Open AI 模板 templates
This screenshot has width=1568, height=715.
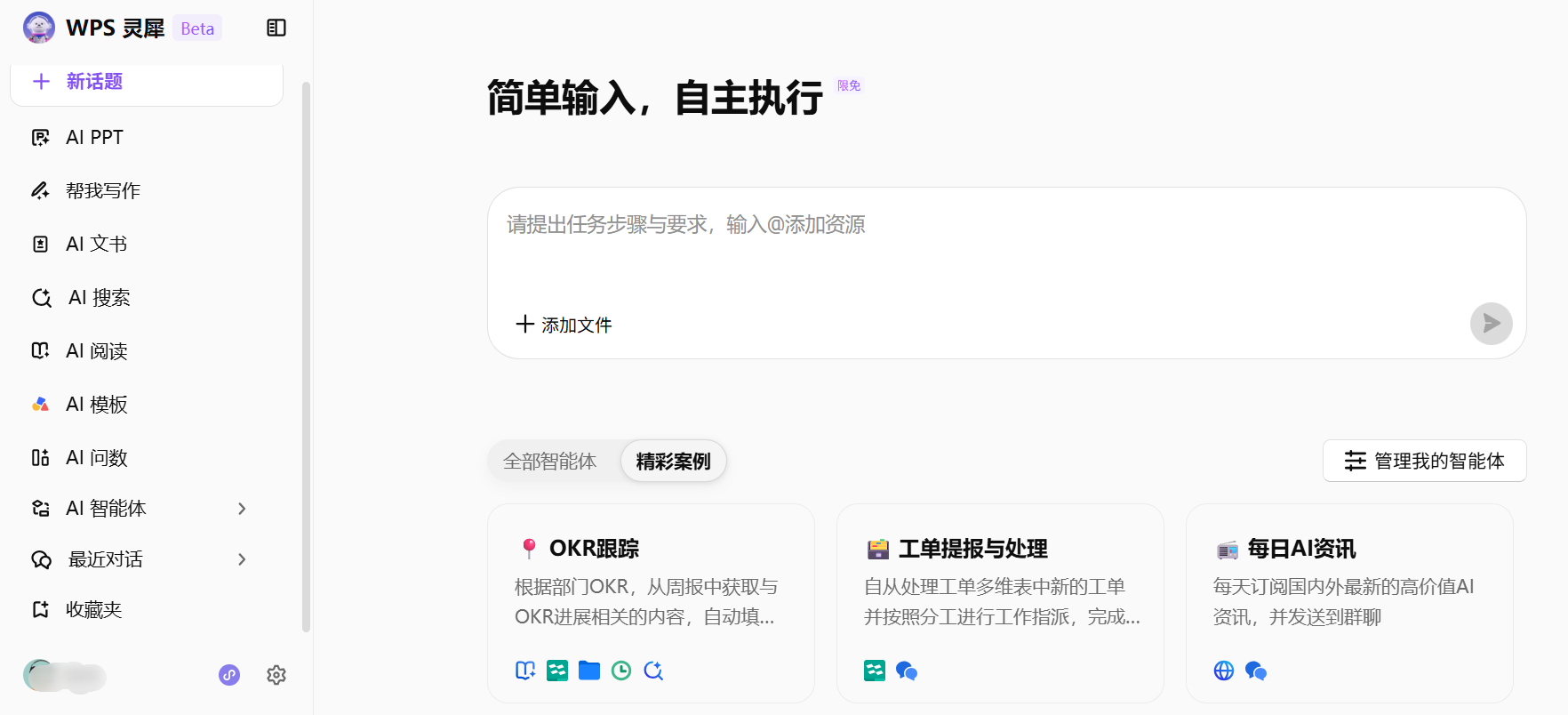[96, 405]
